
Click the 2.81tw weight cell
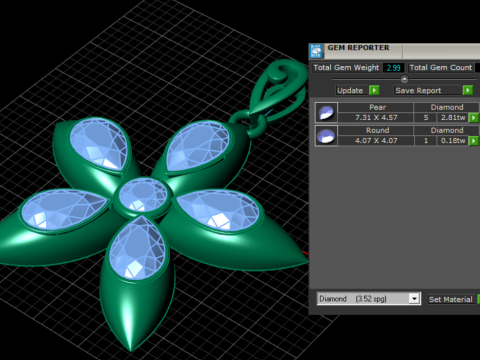[x=453, y=118]
